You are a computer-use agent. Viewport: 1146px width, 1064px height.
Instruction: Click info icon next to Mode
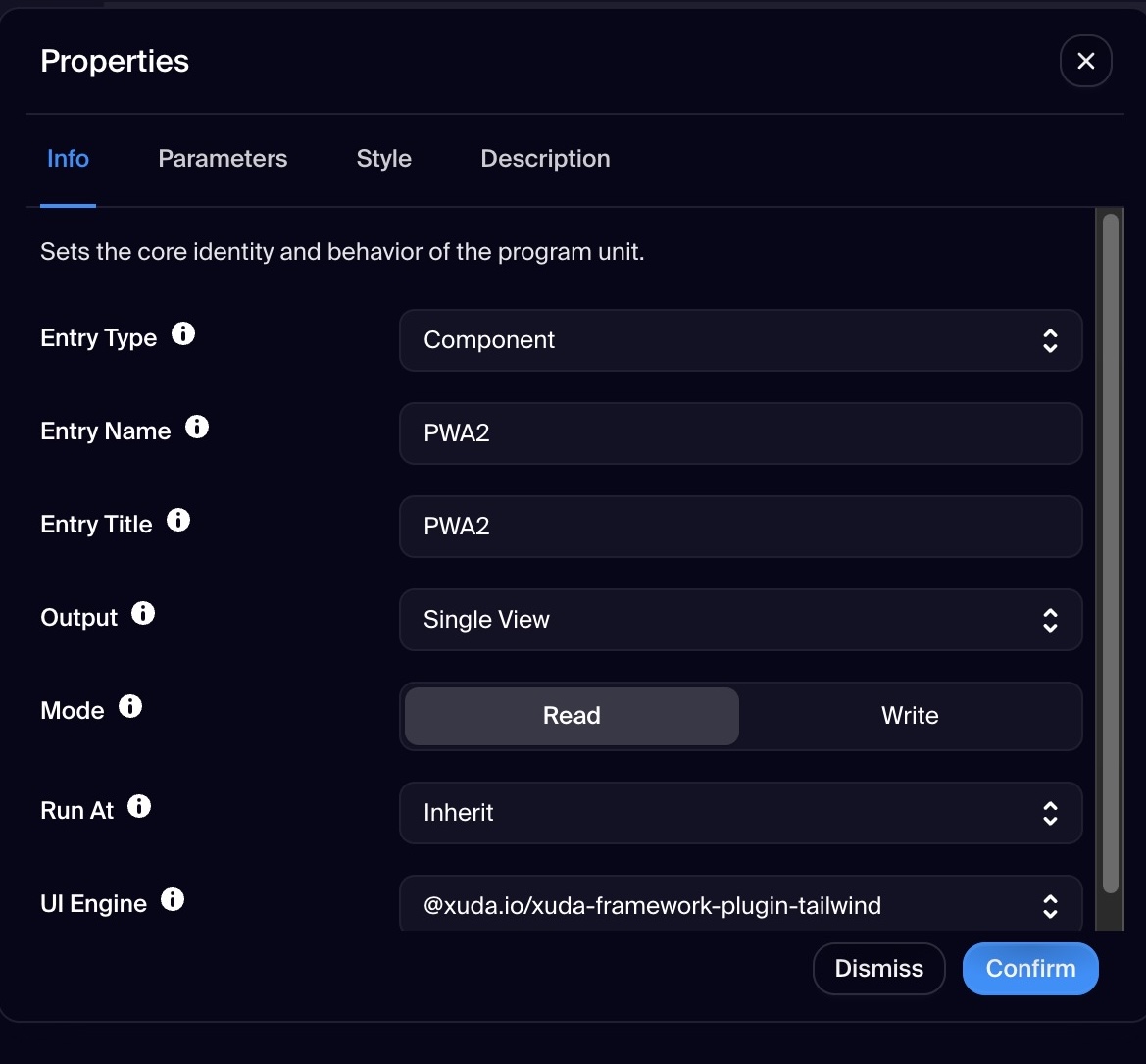coord(130,707)
